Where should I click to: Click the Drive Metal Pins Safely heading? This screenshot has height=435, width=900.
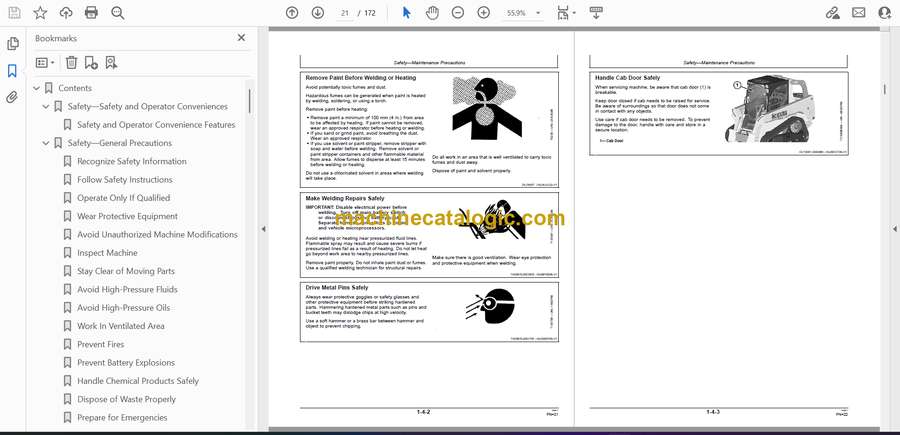click(x=337, y=288)
